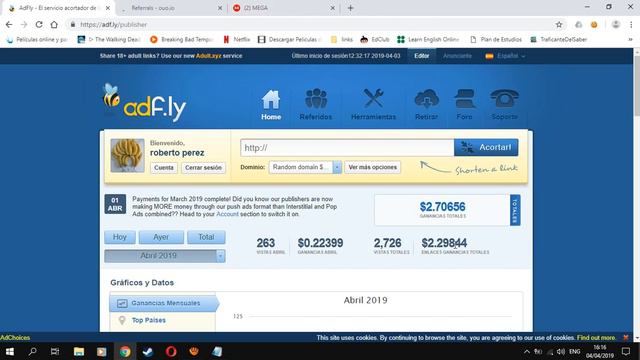Open the Windows notification center icon
The width and height of the screenshot is (640, 360).
click(626, 351)
